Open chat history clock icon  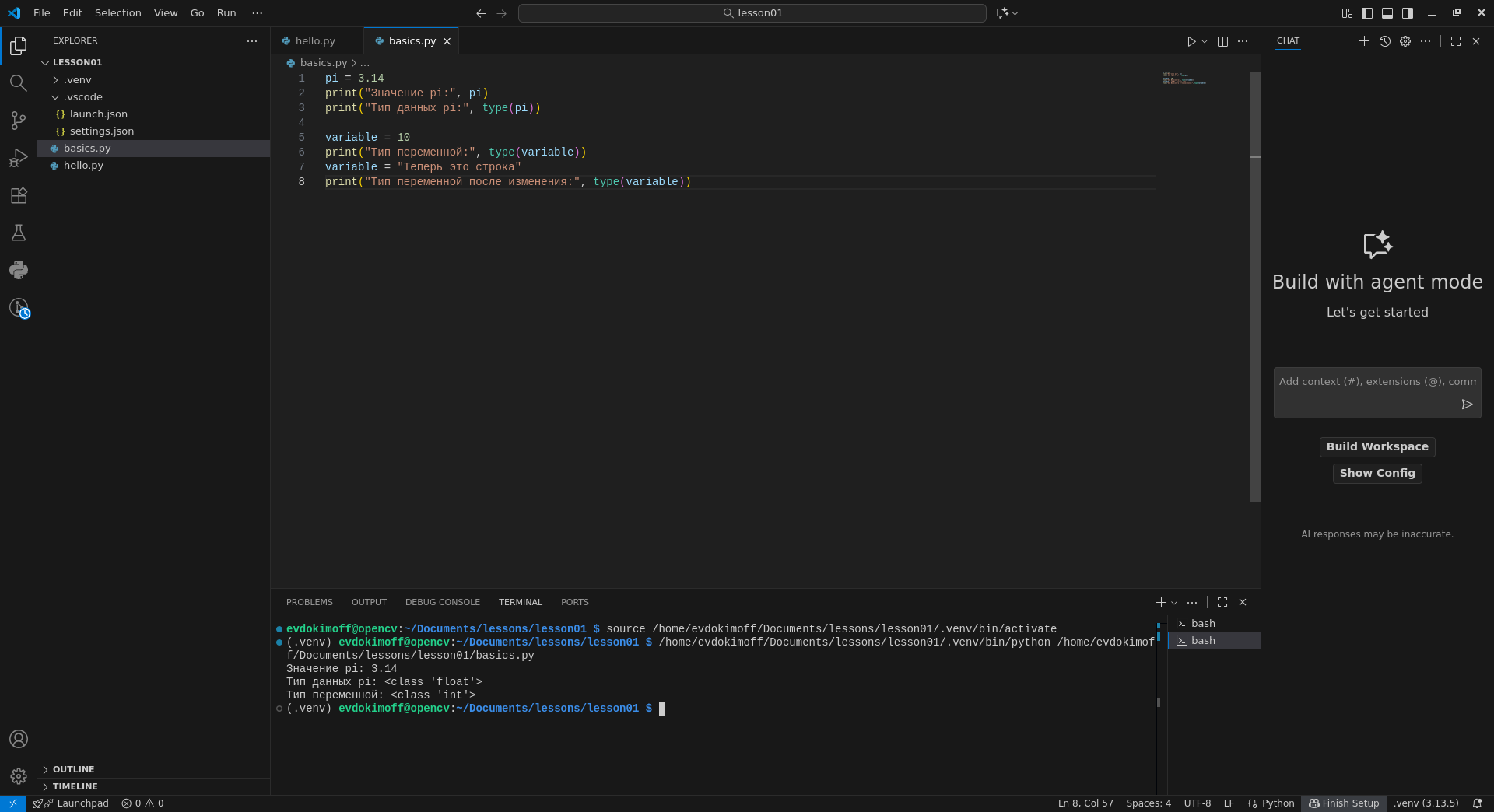(1384, 41)
